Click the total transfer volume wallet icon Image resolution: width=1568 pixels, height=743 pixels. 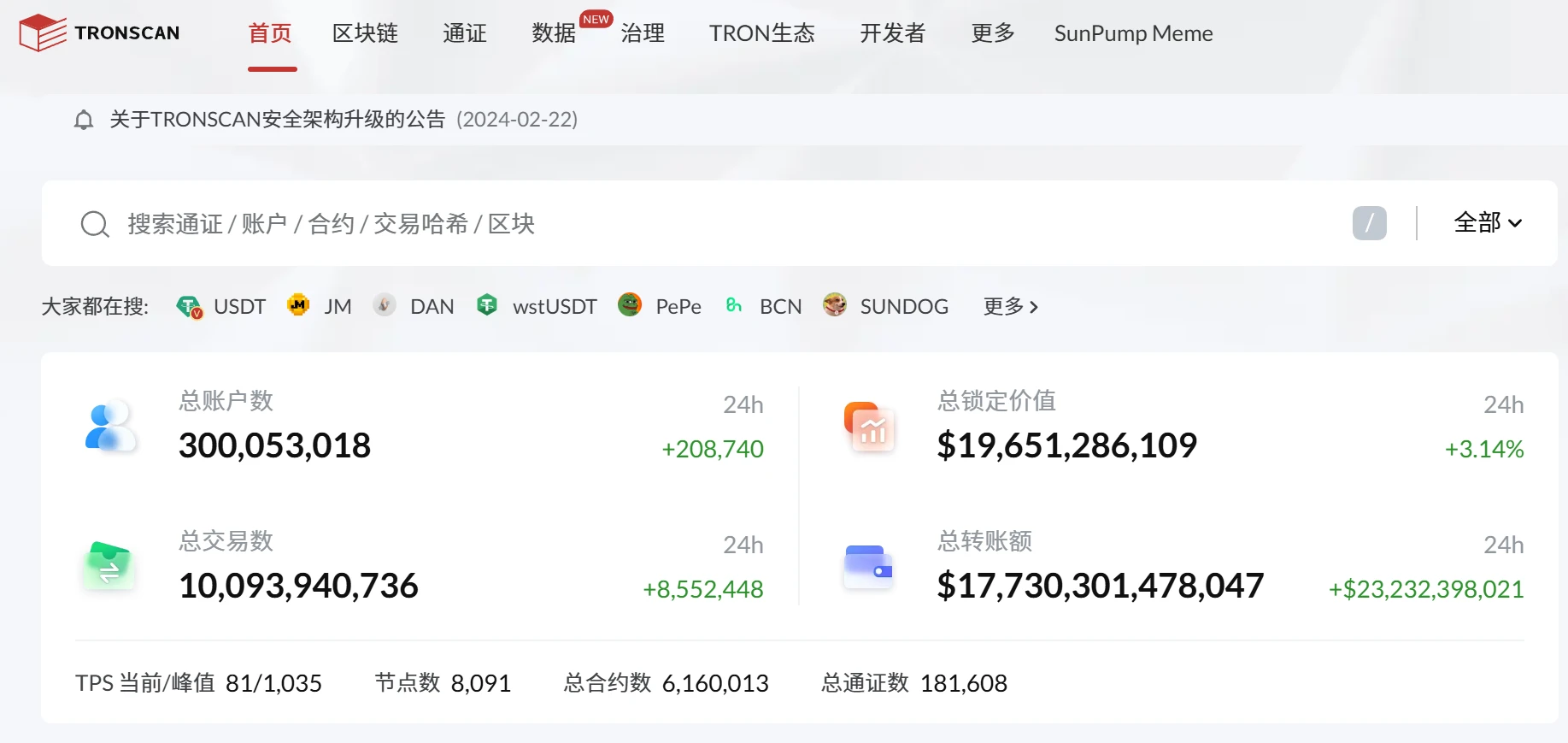point(868,566)
